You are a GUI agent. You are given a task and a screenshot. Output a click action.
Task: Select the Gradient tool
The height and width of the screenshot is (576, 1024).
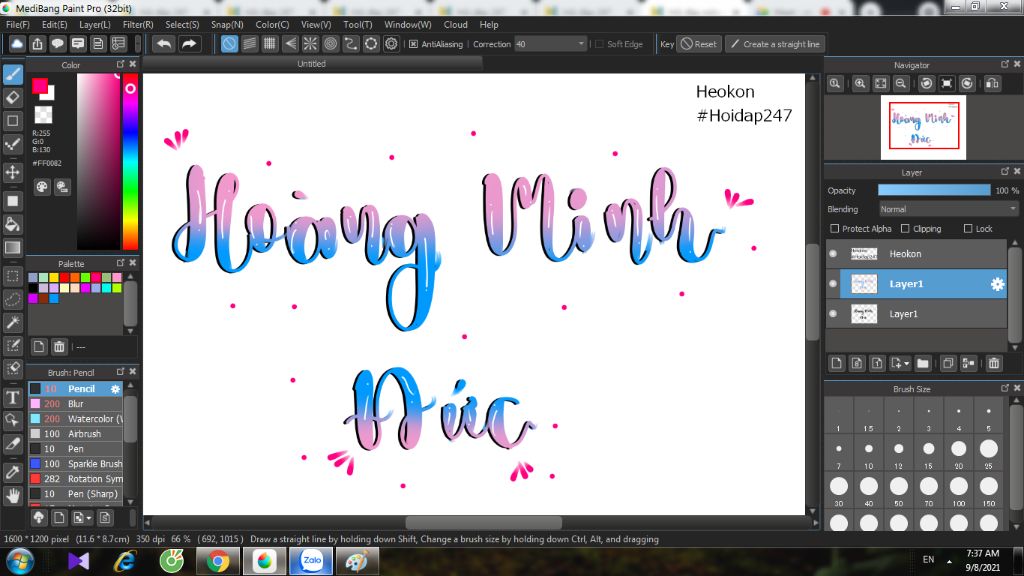tap(12, 248)
